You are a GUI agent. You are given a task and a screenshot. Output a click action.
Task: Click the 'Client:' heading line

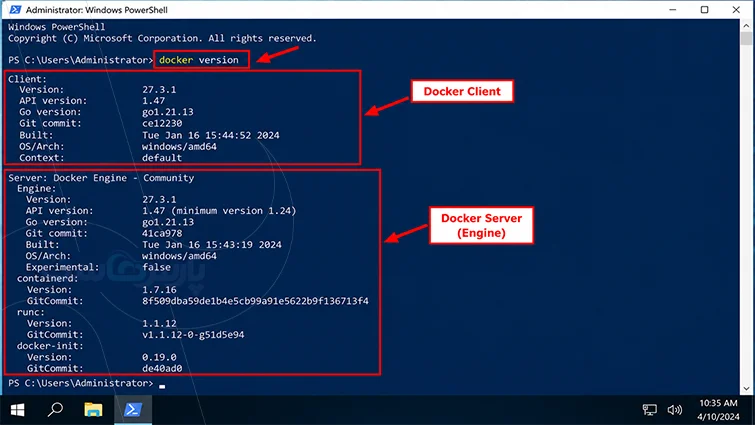27,79
